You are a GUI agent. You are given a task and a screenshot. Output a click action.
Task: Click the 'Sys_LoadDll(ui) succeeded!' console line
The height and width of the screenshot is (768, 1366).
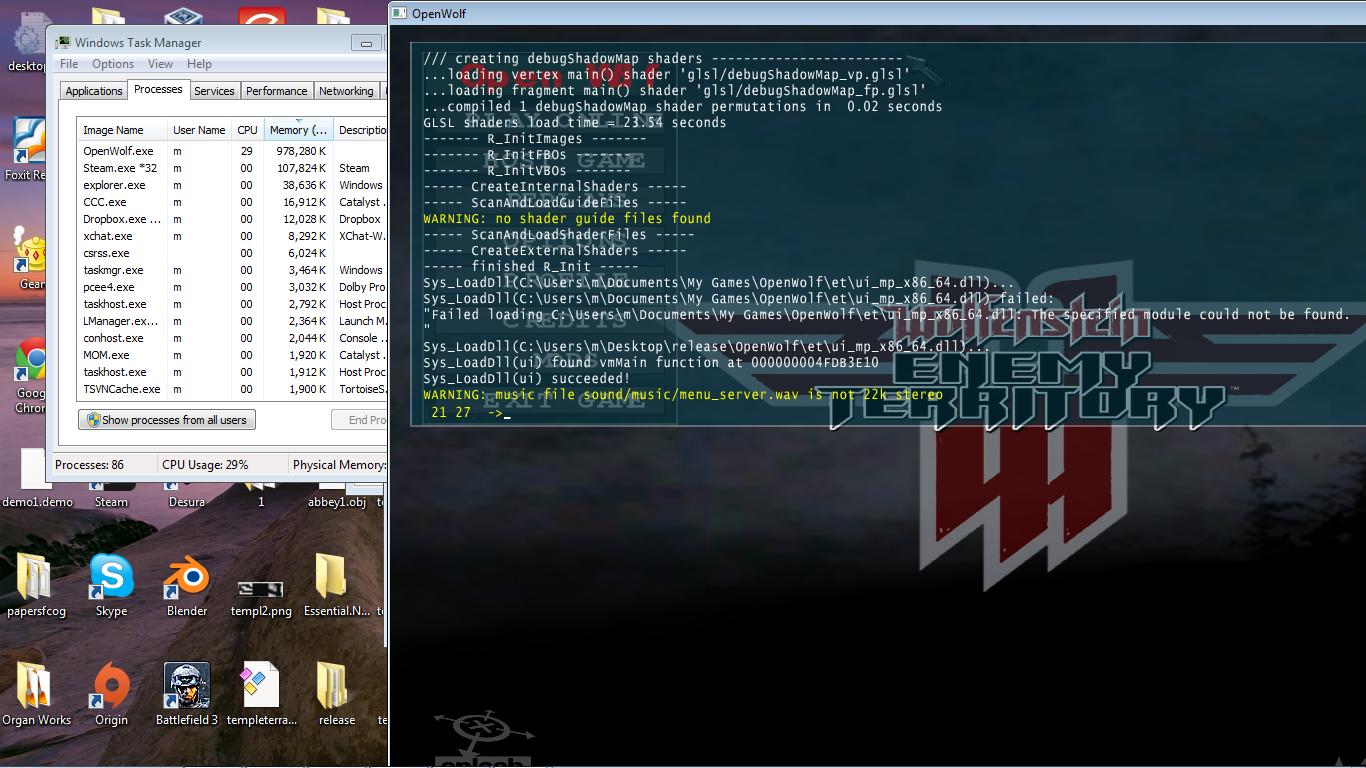click(527, 378)
